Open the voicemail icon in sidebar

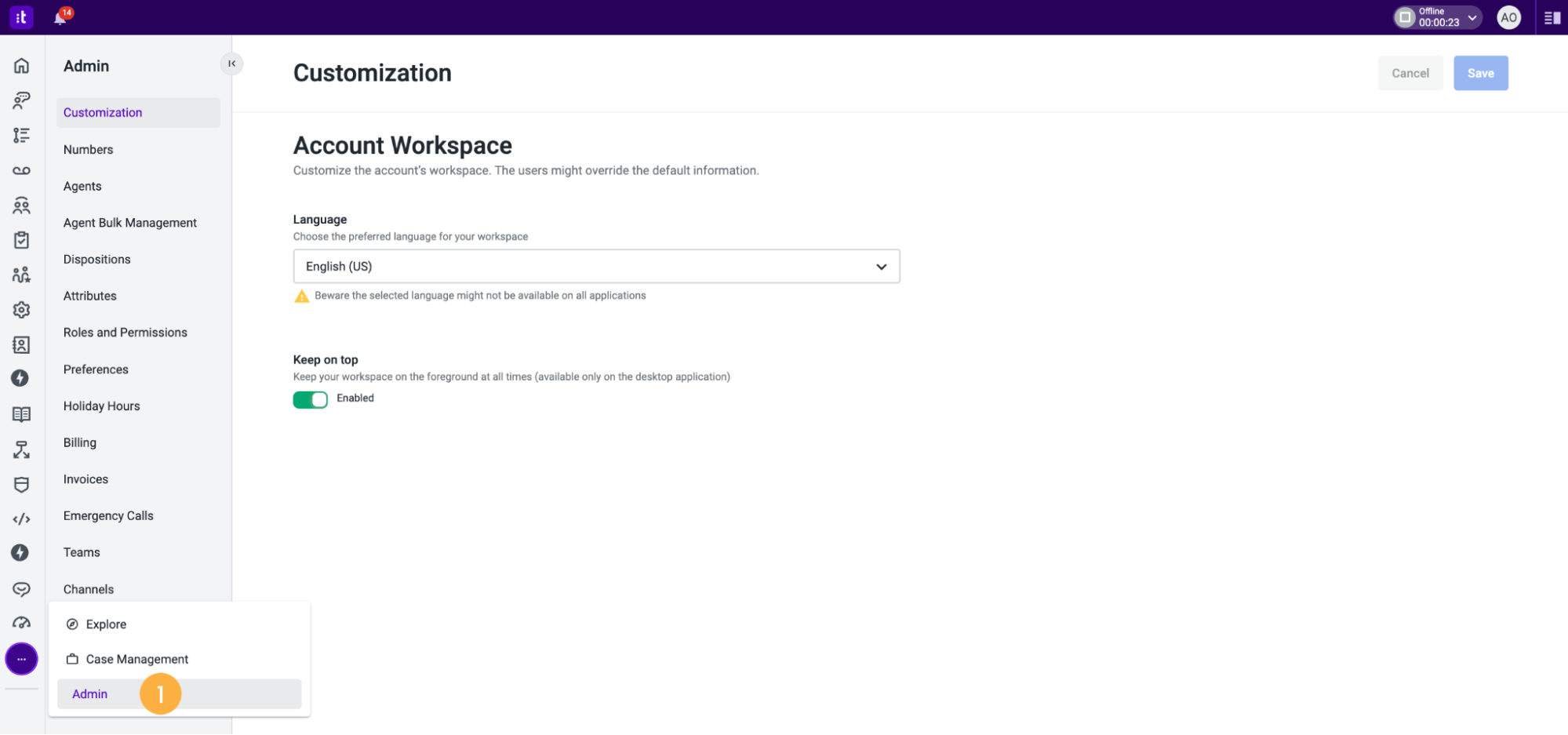21,170
